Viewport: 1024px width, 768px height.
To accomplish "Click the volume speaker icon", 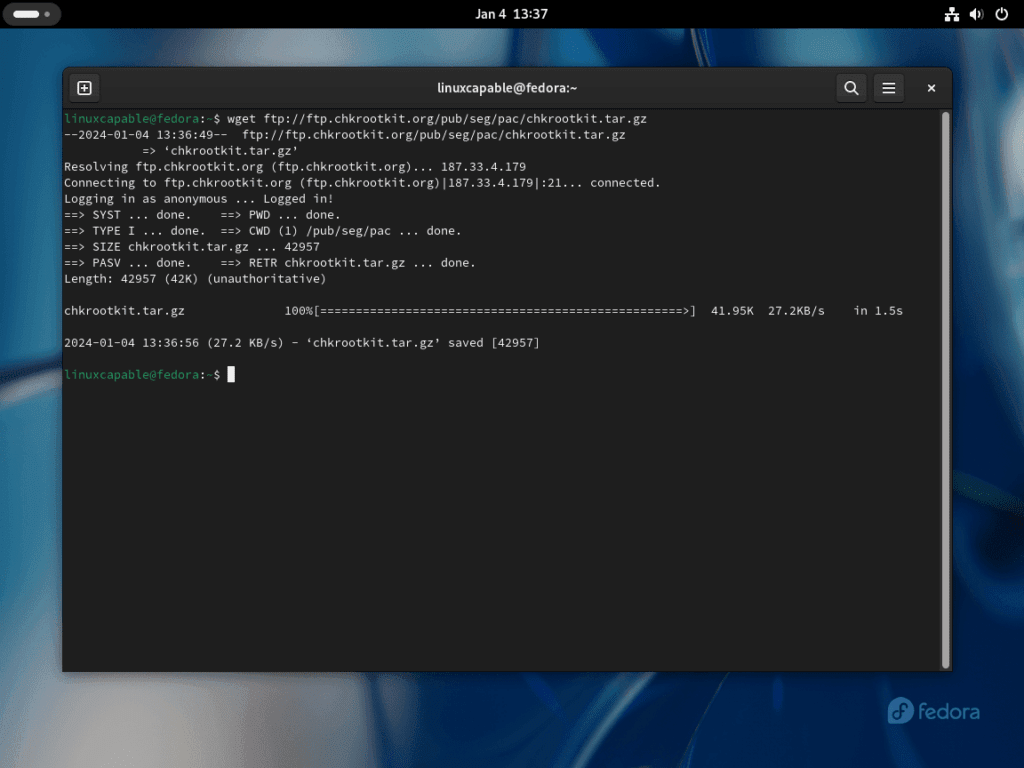I will (975, 14).
